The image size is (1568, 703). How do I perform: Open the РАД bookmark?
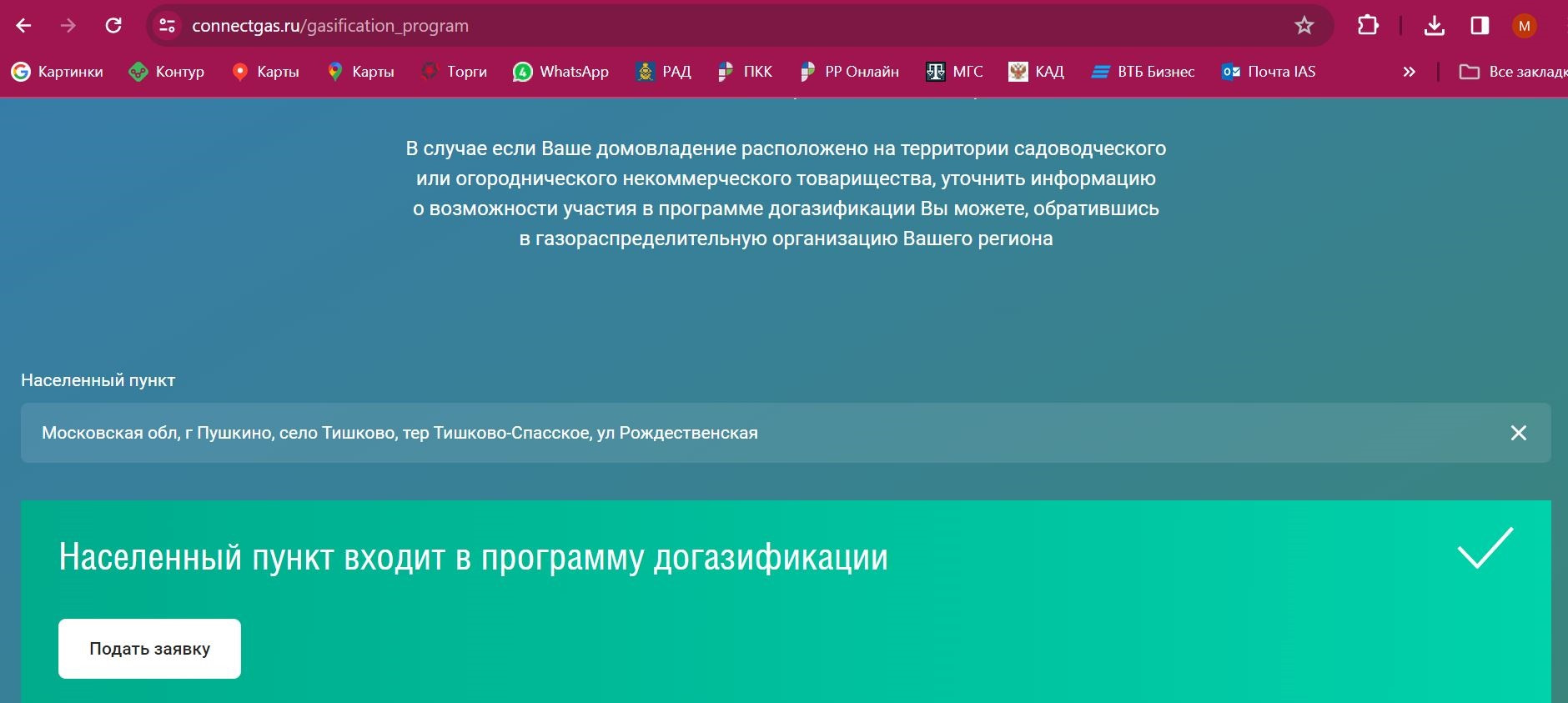pos(664,72)
